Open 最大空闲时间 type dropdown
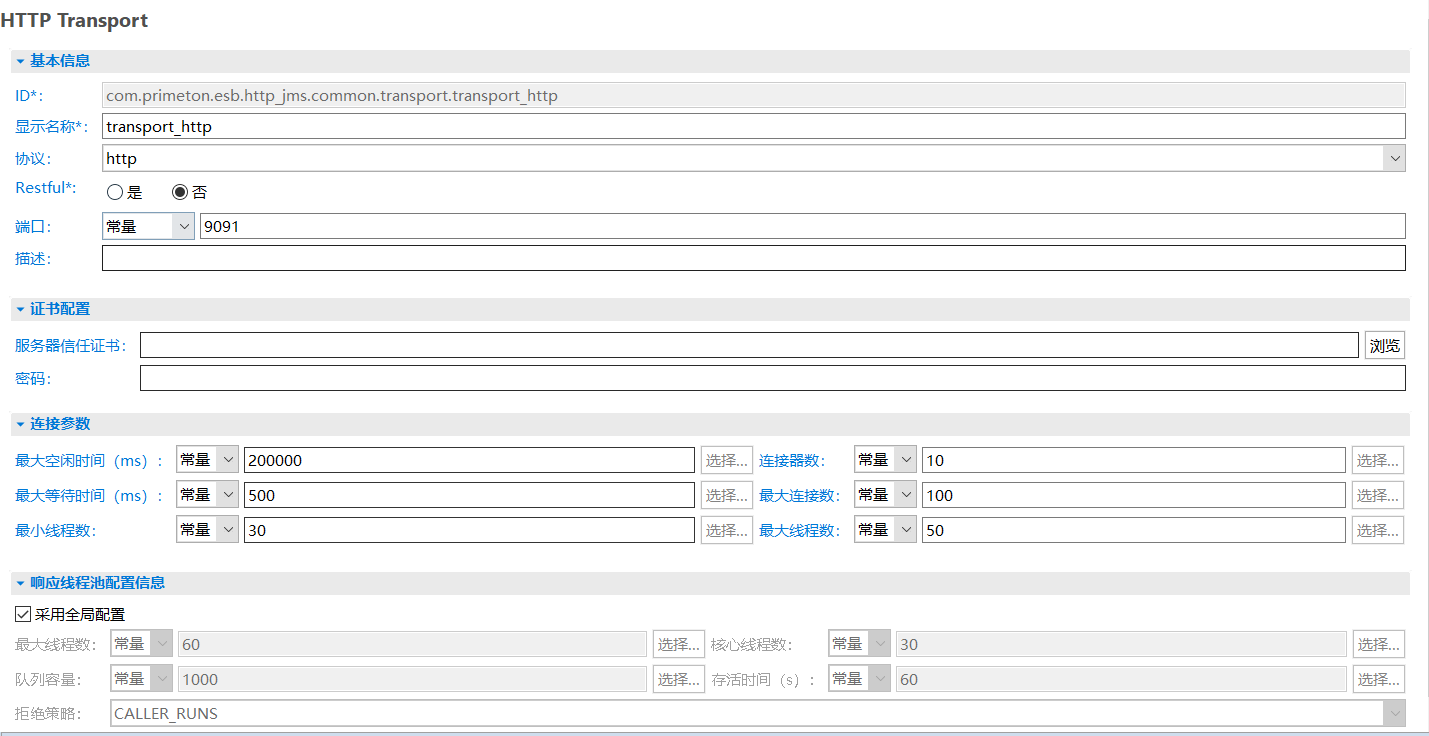Viewport: 1429px width, 736px height. pos(207,460)
